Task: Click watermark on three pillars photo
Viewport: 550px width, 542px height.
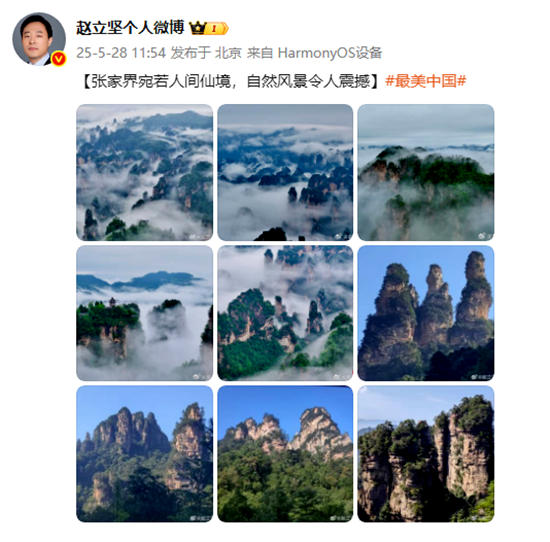Action: coord(482,377)
